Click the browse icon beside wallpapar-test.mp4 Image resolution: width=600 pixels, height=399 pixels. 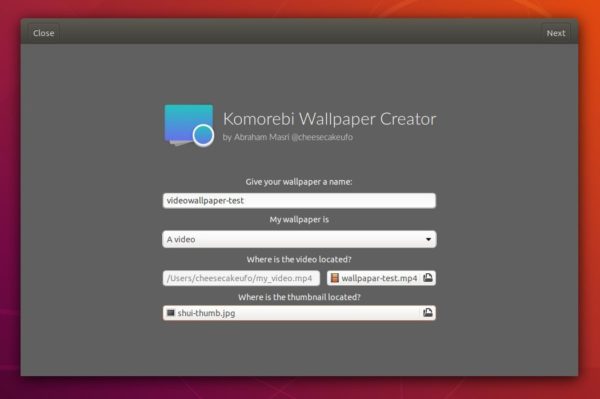click(x=428, y=278)
